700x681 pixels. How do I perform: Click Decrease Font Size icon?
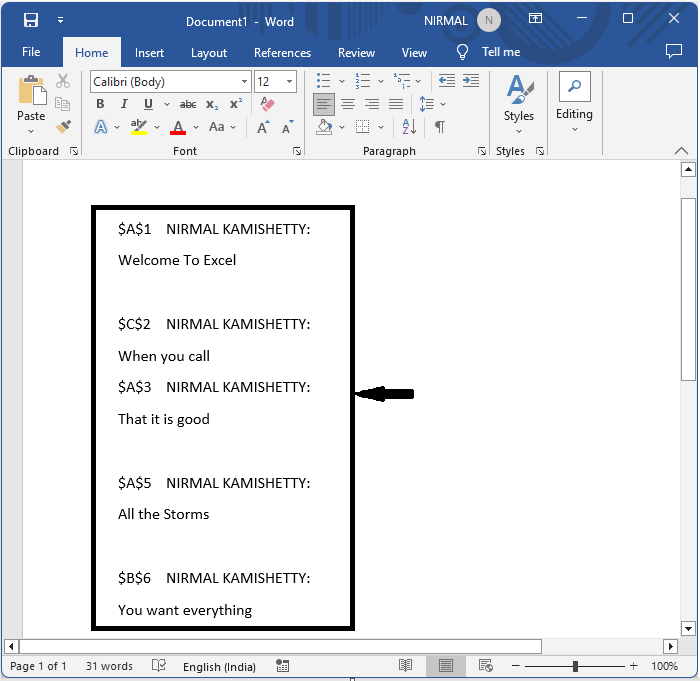(288, 127)
